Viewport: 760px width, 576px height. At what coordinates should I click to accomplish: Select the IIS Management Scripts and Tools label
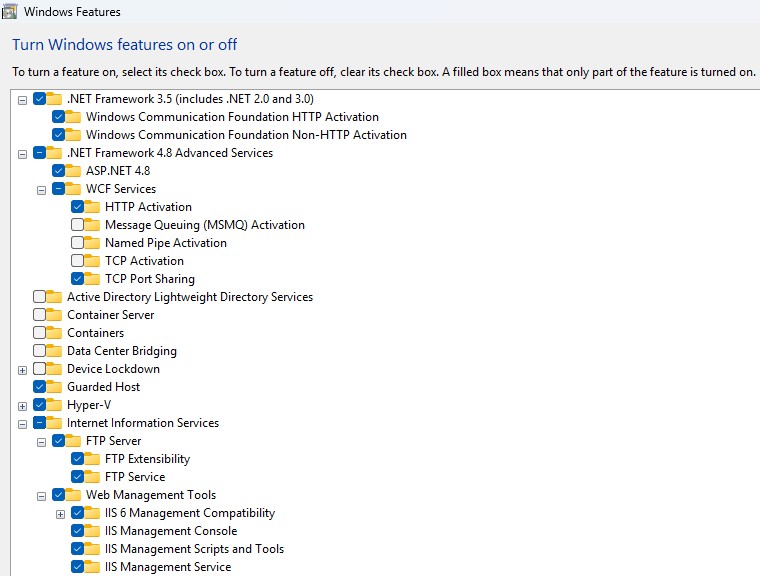point(194,549)
